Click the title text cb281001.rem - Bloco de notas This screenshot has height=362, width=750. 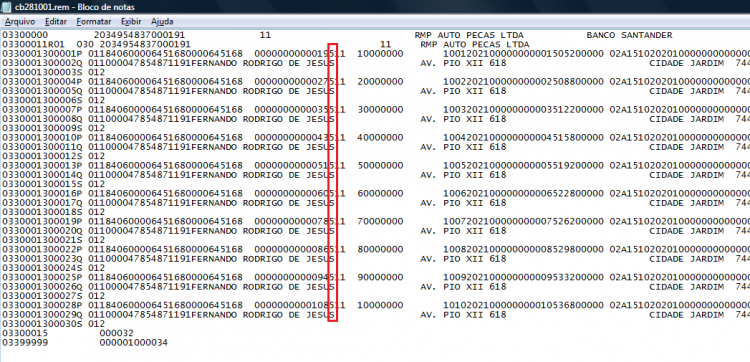75,7
